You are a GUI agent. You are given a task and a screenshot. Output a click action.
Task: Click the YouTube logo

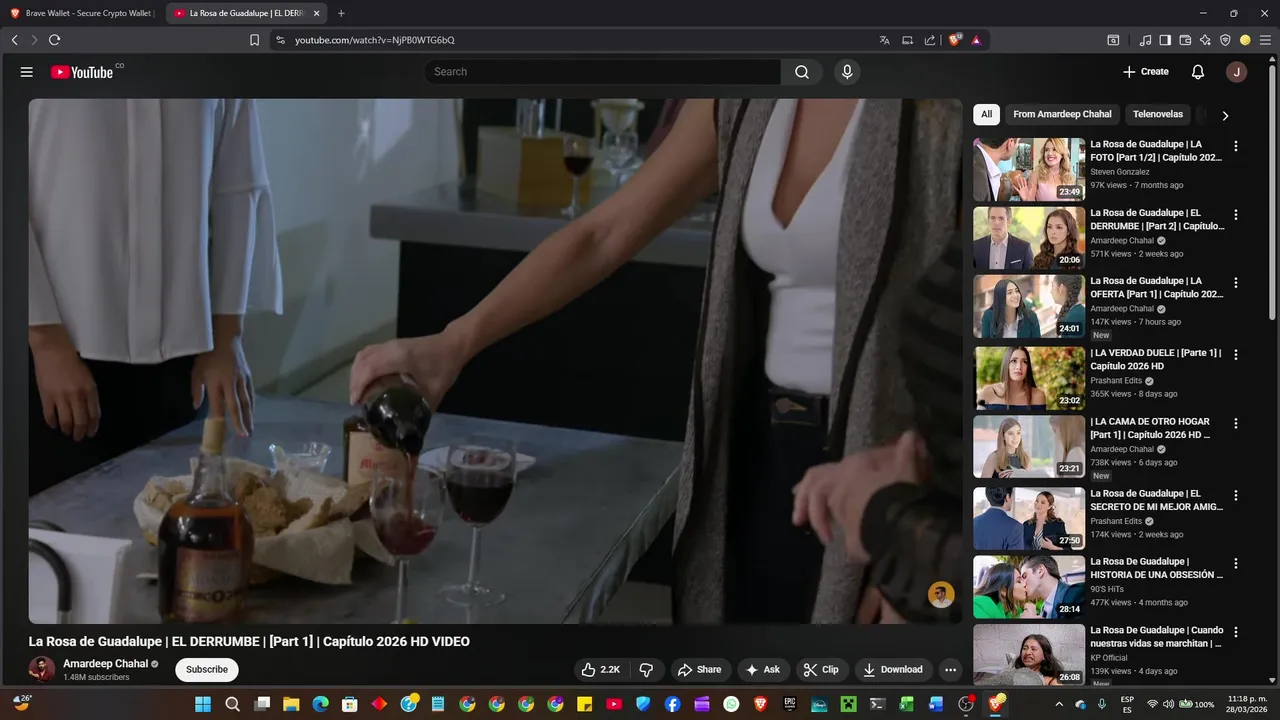click(82, 72)
